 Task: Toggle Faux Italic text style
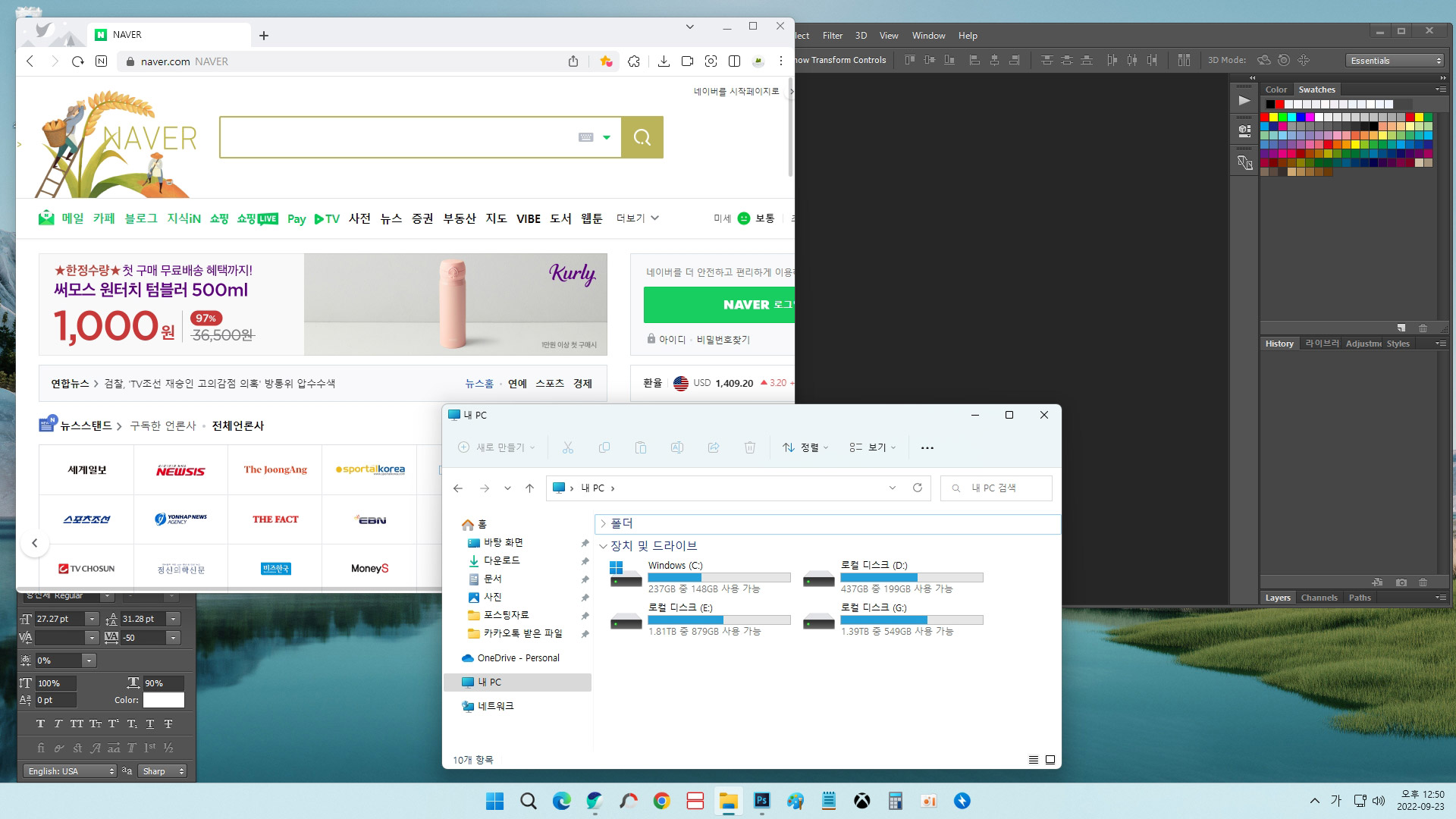point(58,723)
